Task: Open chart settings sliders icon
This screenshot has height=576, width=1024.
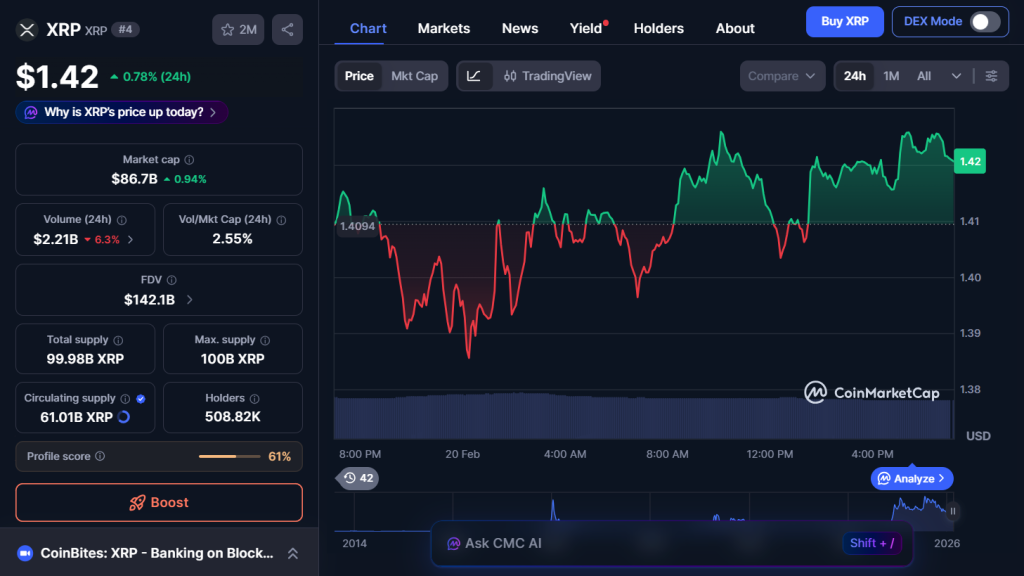Action: click(991, 76)
